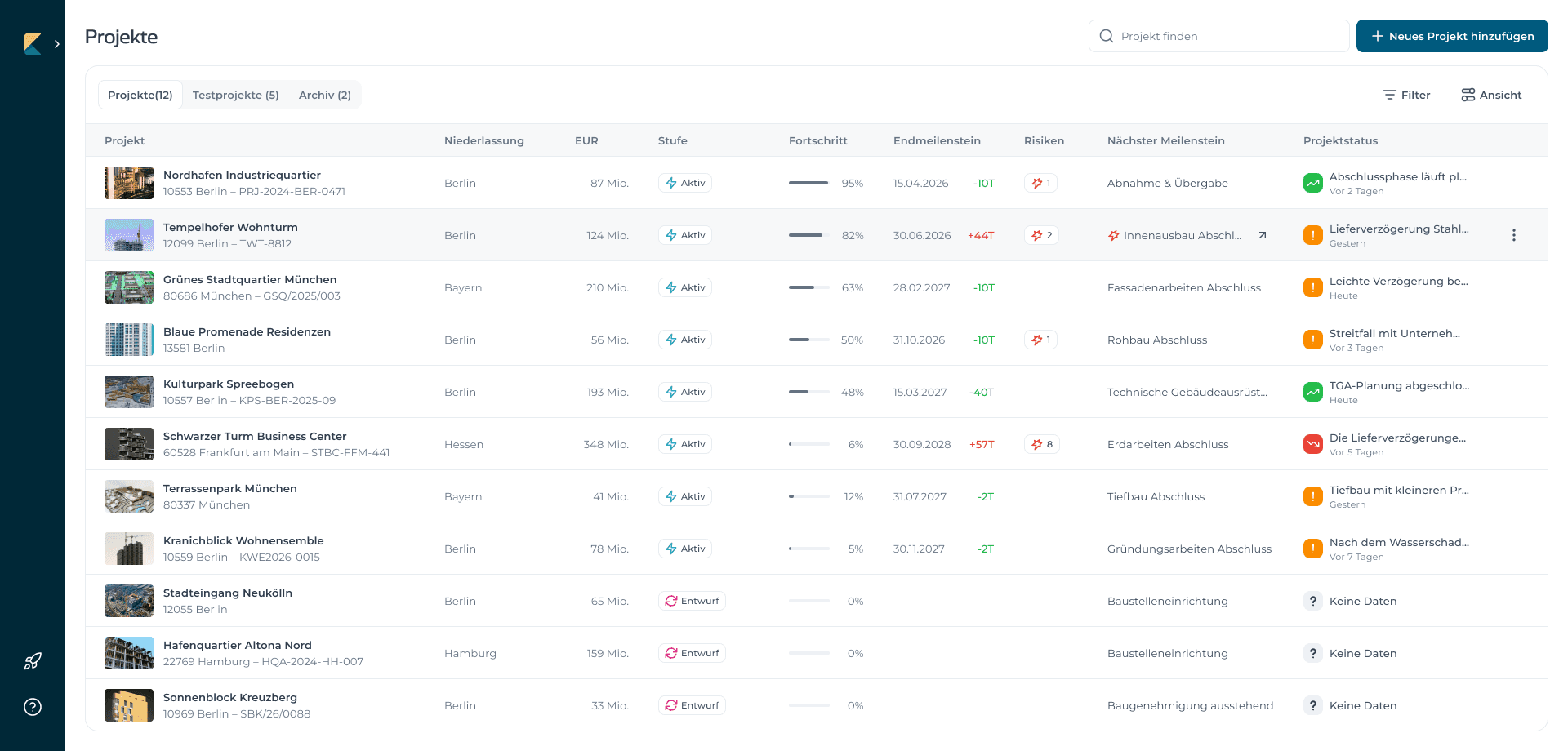Click risk badge showing 8 for Schwarzer Turm
Viewport: 1568px width, 751px height.
1041,444
